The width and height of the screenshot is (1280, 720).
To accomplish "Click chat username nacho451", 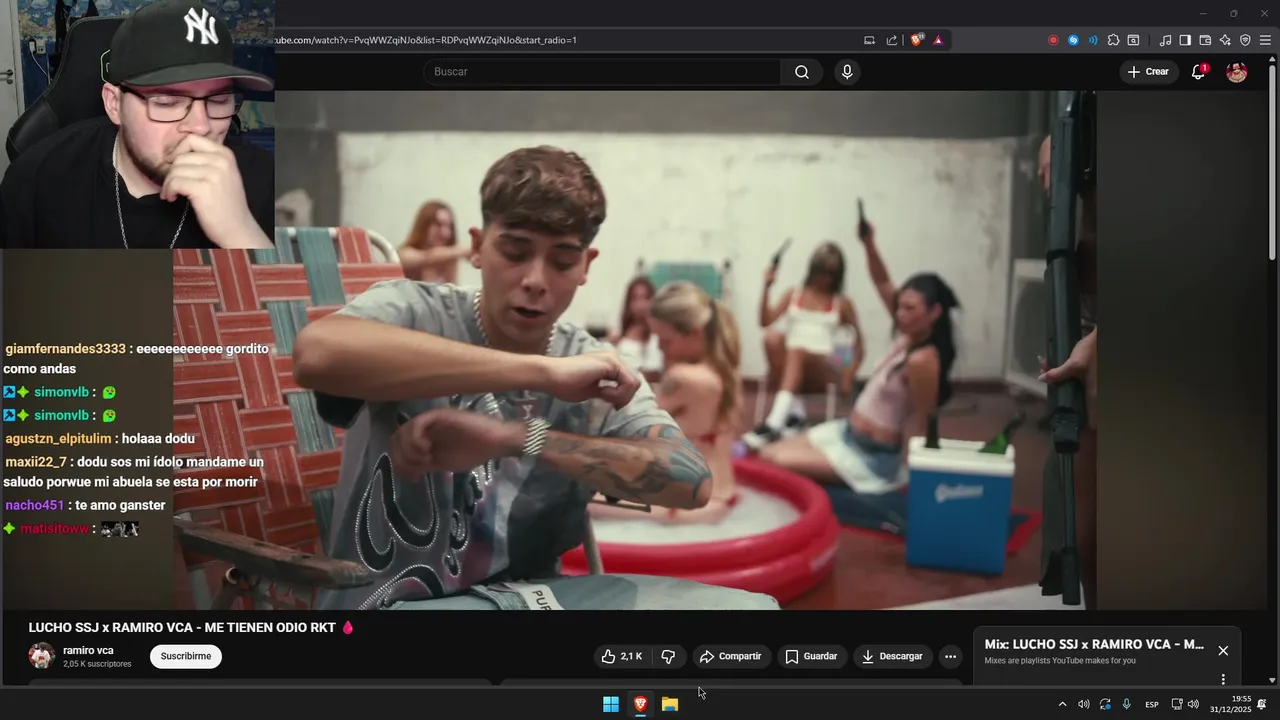I will (x=34, y=505).
